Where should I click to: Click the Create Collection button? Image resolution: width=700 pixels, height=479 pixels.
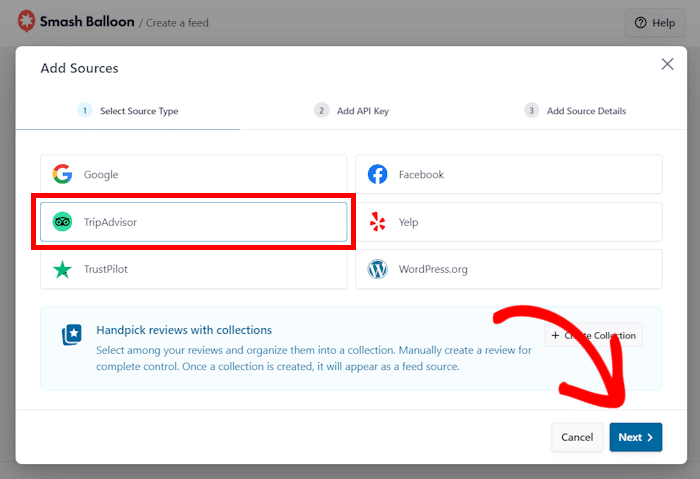click(593, 335)
